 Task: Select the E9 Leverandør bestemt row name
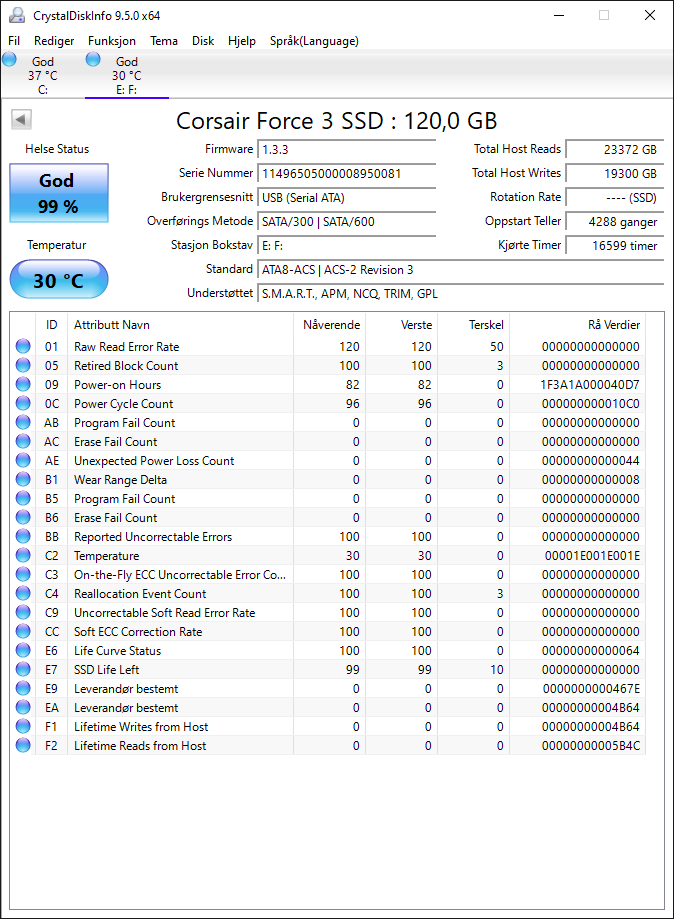click(125, 689)
